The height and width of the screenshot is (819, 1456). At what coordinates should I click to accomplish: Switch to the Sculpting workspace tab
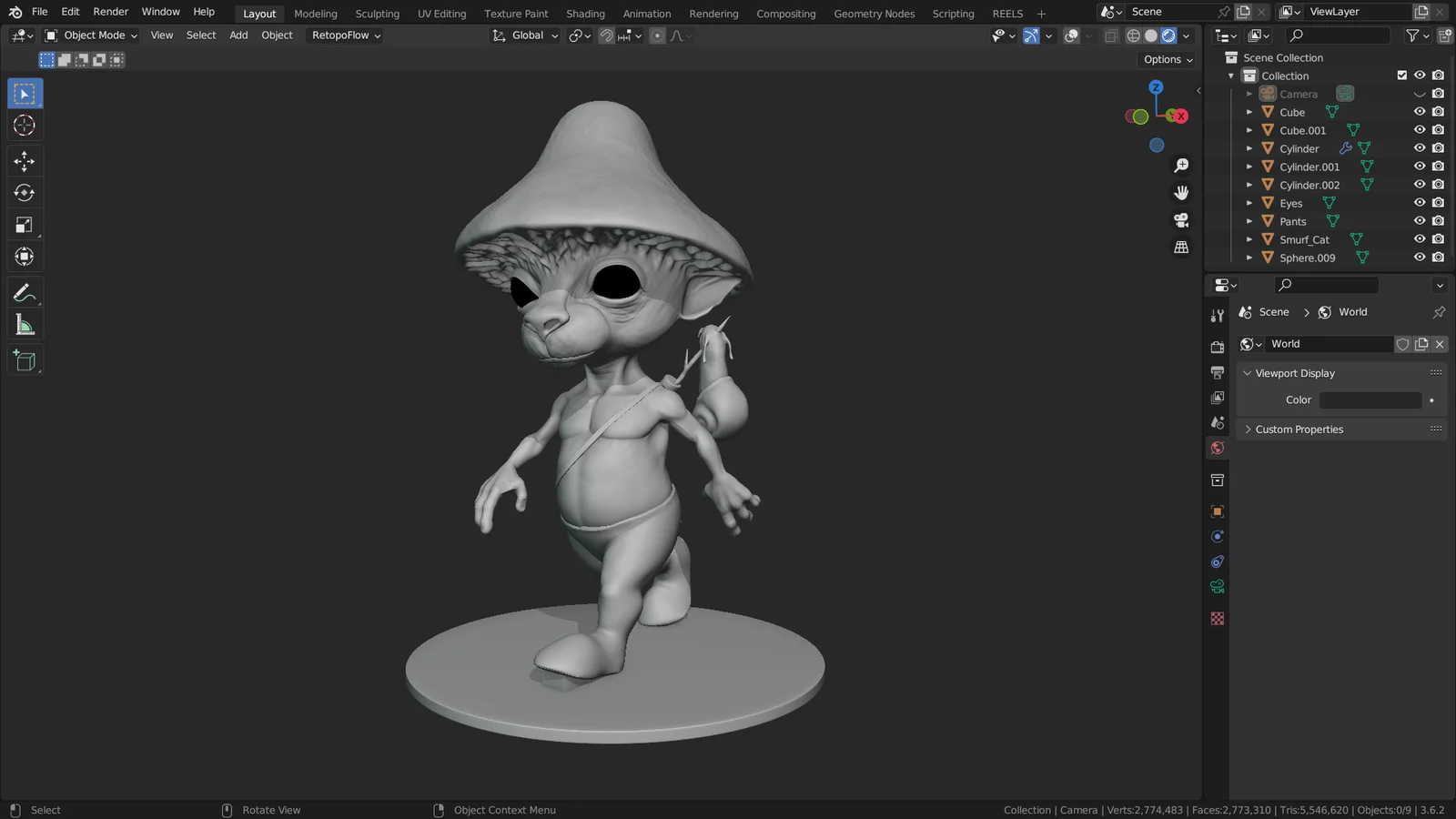[x=377, y=14]
